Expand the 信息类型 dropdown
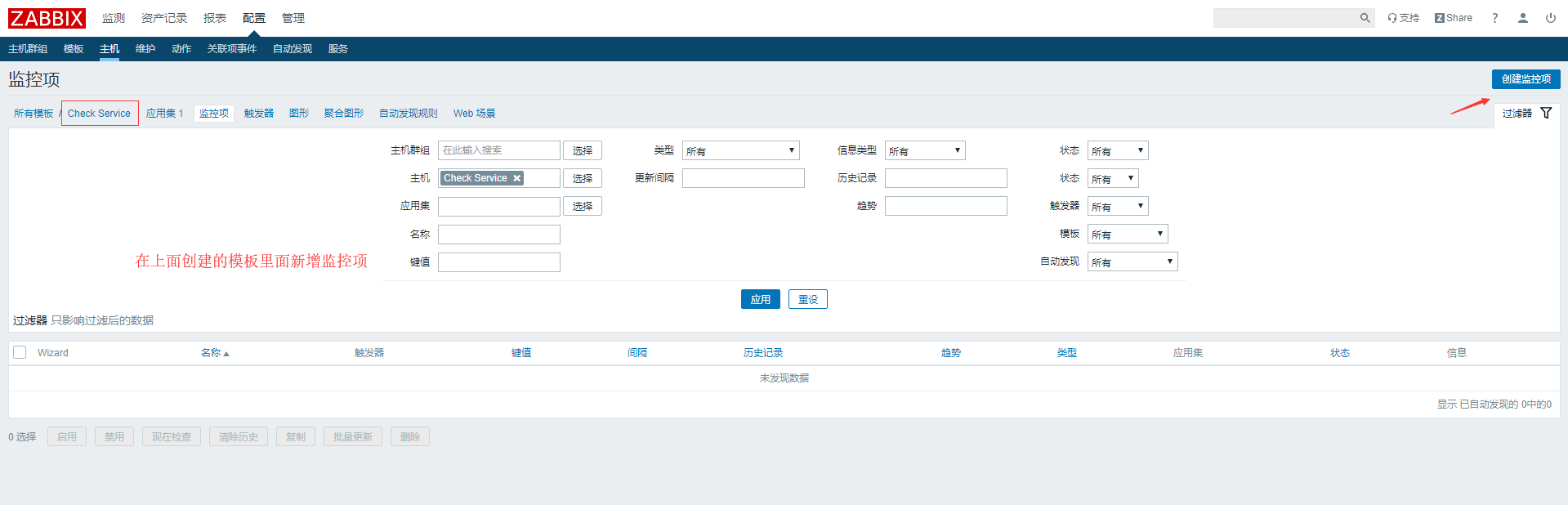Screen dimensions: 1568x505 click(924, 151)
